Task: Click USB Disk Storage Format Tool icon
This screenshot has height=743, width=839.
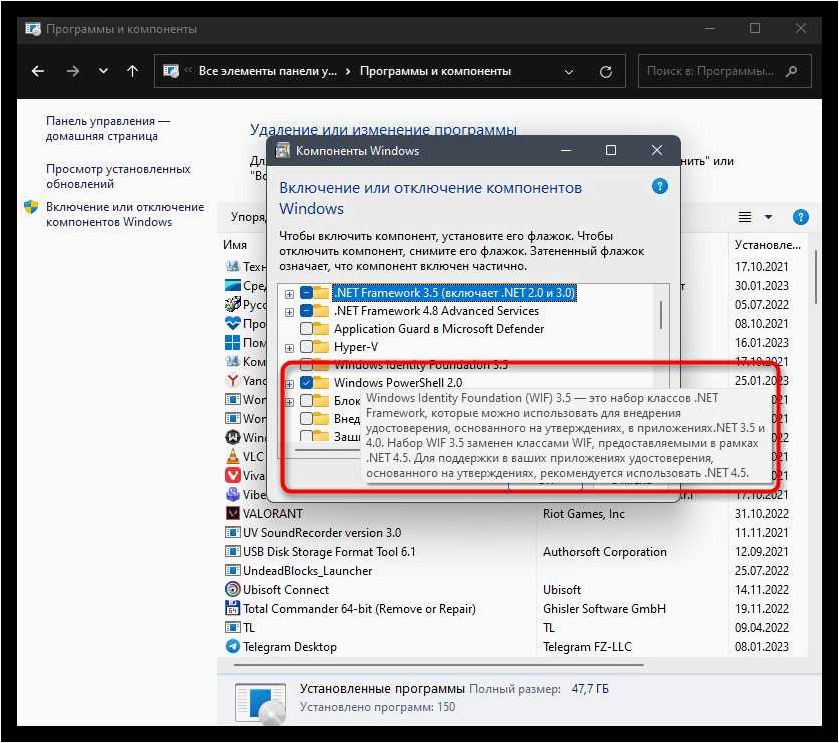Action: (232, 553)
